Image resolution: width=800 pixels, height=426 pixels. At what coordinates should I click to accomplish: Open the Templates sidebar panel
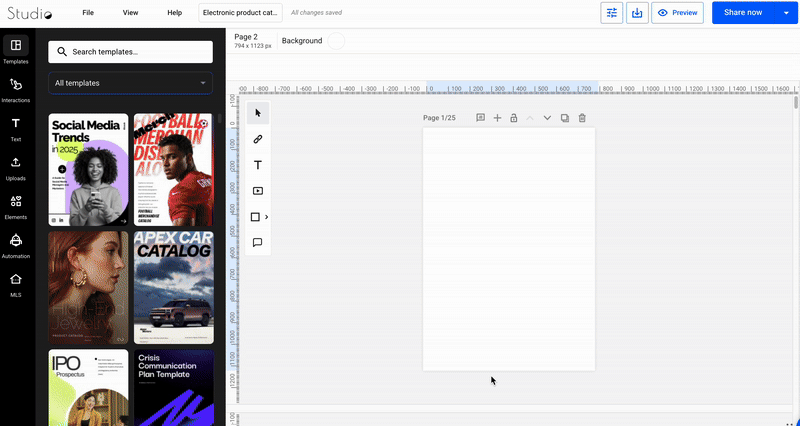[x=16, y=50]
